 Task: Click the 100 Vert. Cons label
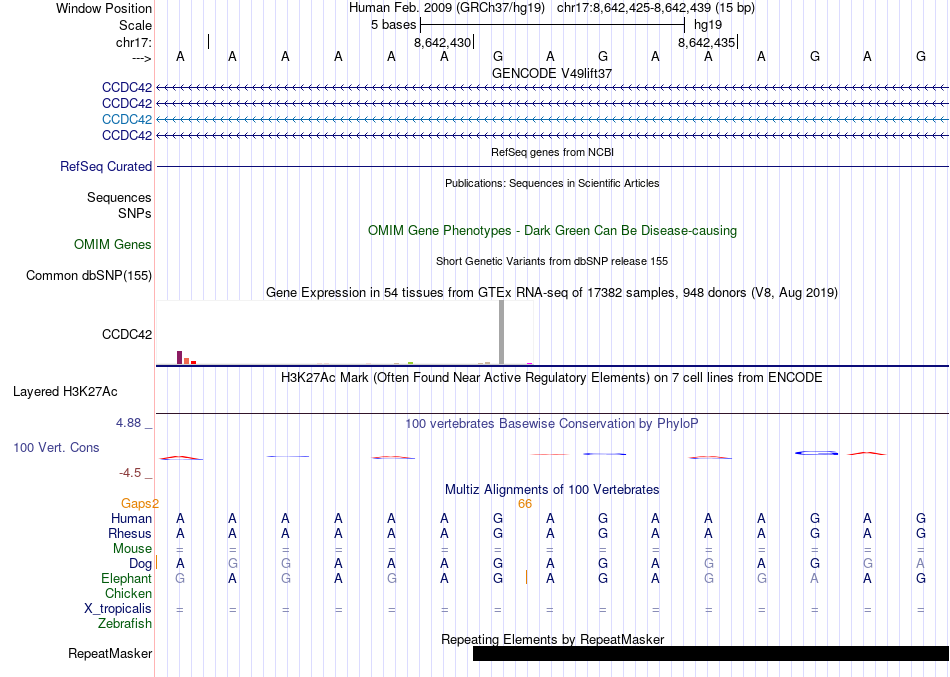(56, 447)
